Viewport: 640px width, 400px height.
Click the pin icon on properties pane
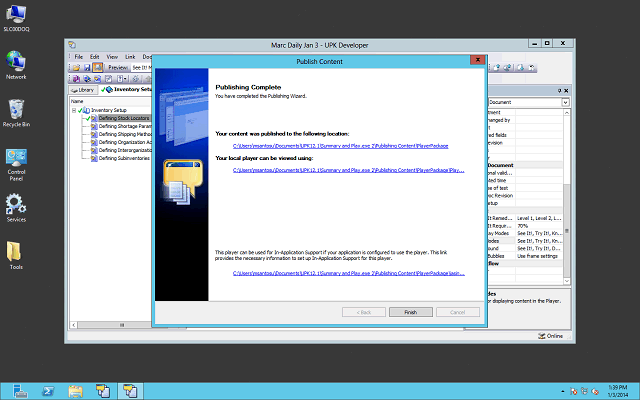click(x=560, y=91)
